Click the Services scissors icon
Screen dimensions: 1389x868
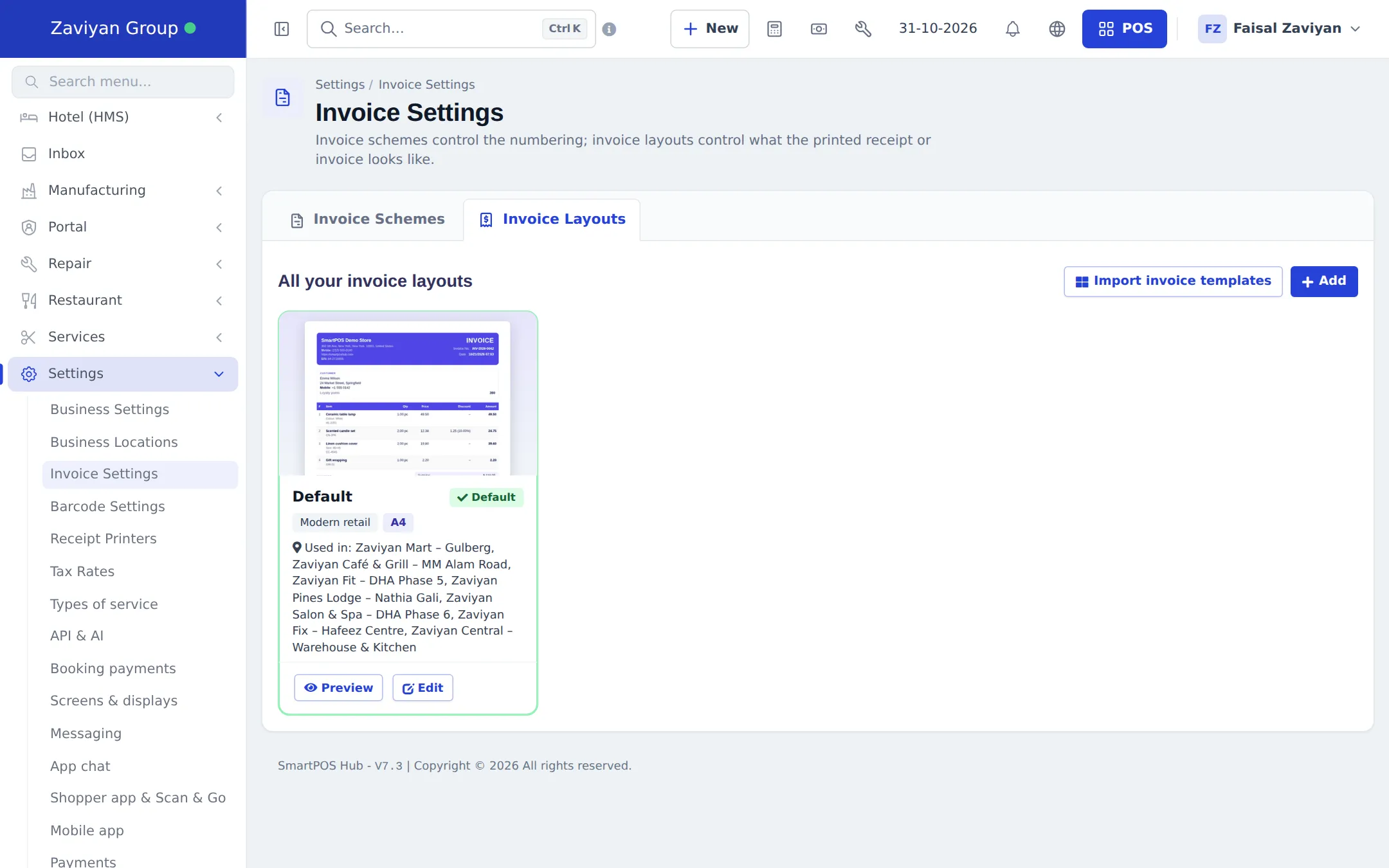pyautogui.click(x=29, y=337)
